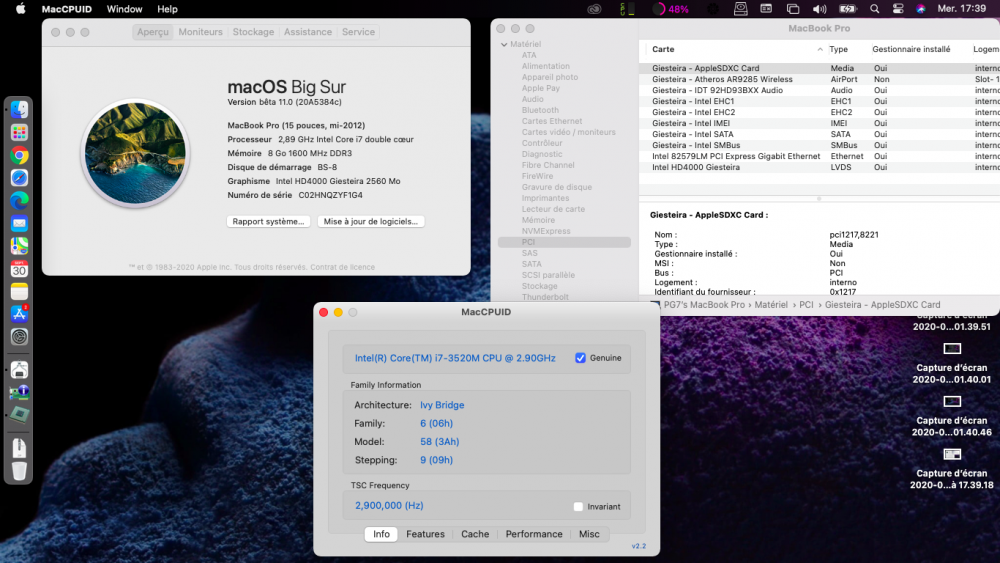Click the CPU monitor menu bar icon
Image resolution: width=1000 pixels, height=563 pixels.
(628, 9)
